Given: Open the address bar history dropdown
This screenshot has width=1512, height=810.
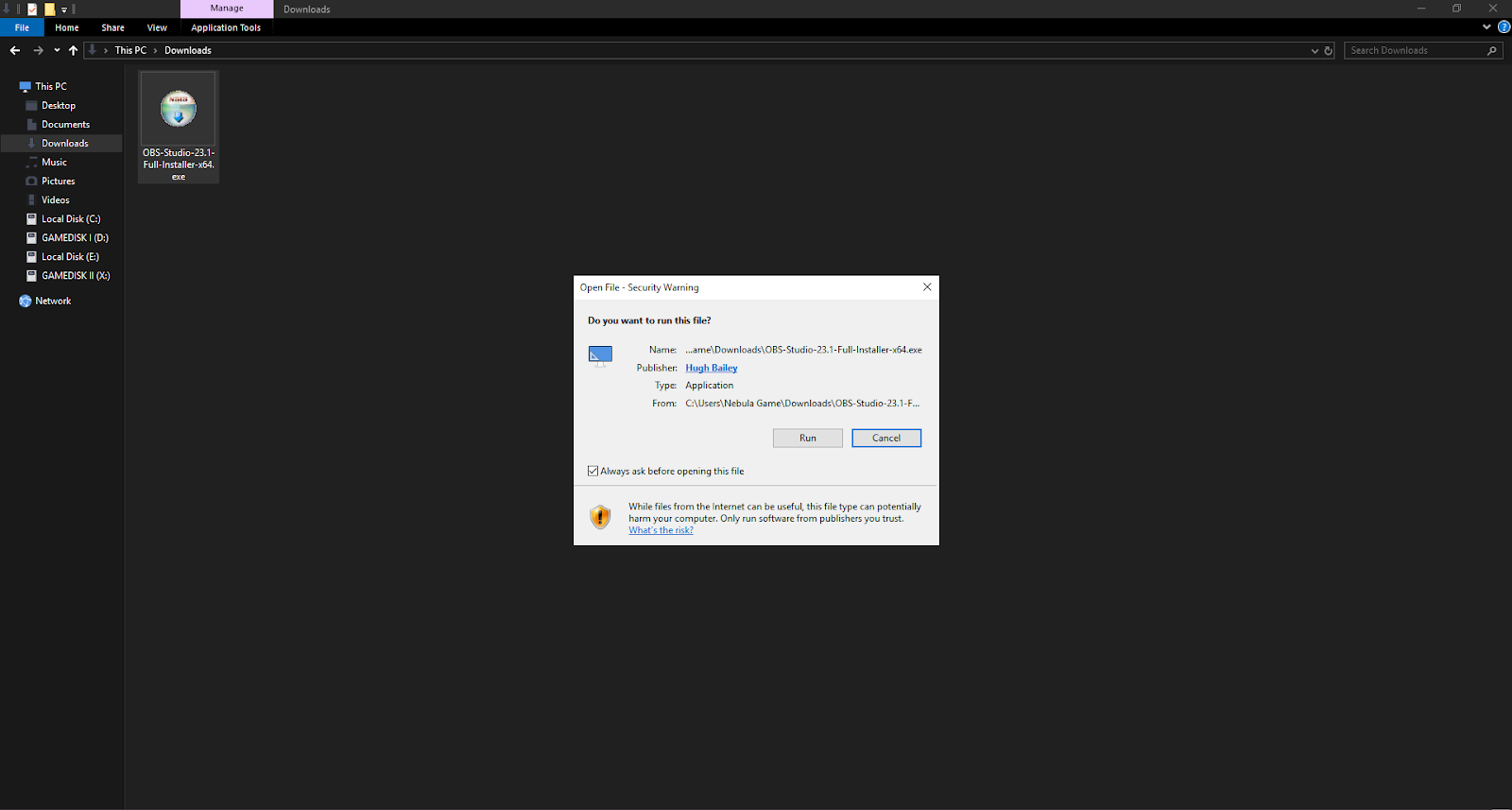Looking at the screenshot, I should (x=1314, y=51).
